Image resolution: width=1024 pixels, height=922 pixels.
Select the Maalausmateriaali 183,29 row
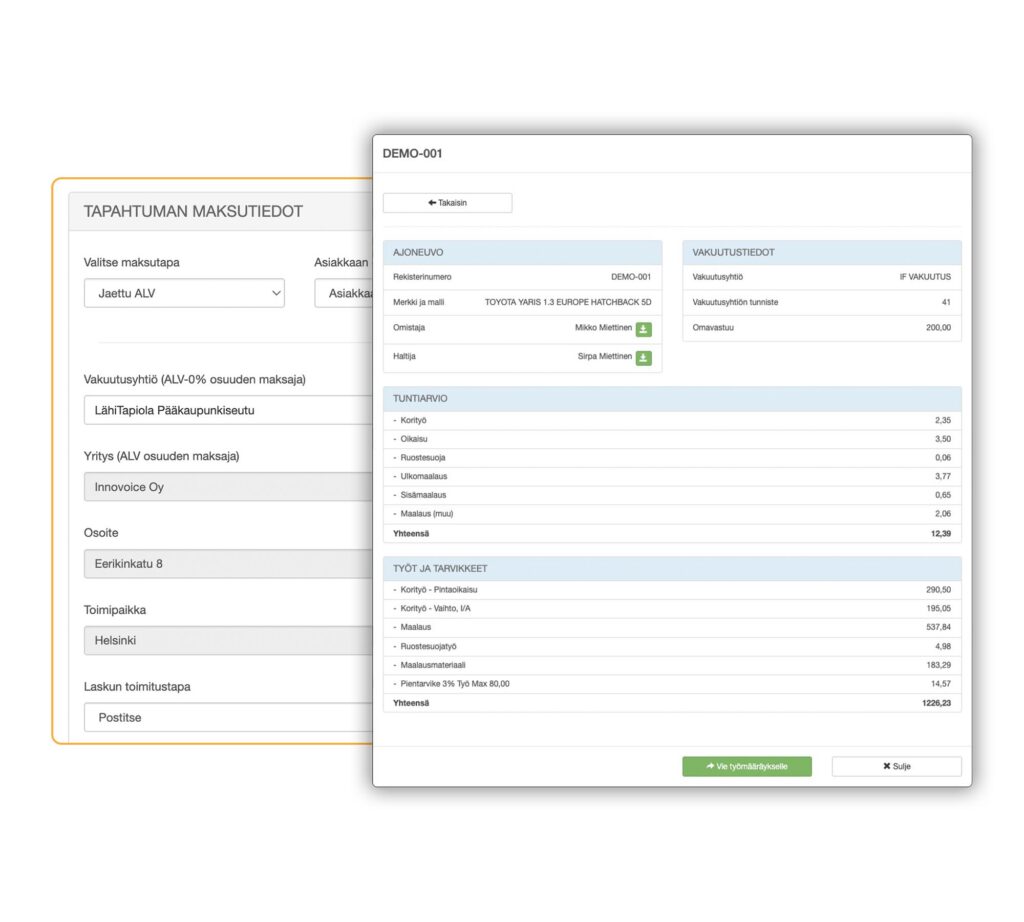(672, 665)
